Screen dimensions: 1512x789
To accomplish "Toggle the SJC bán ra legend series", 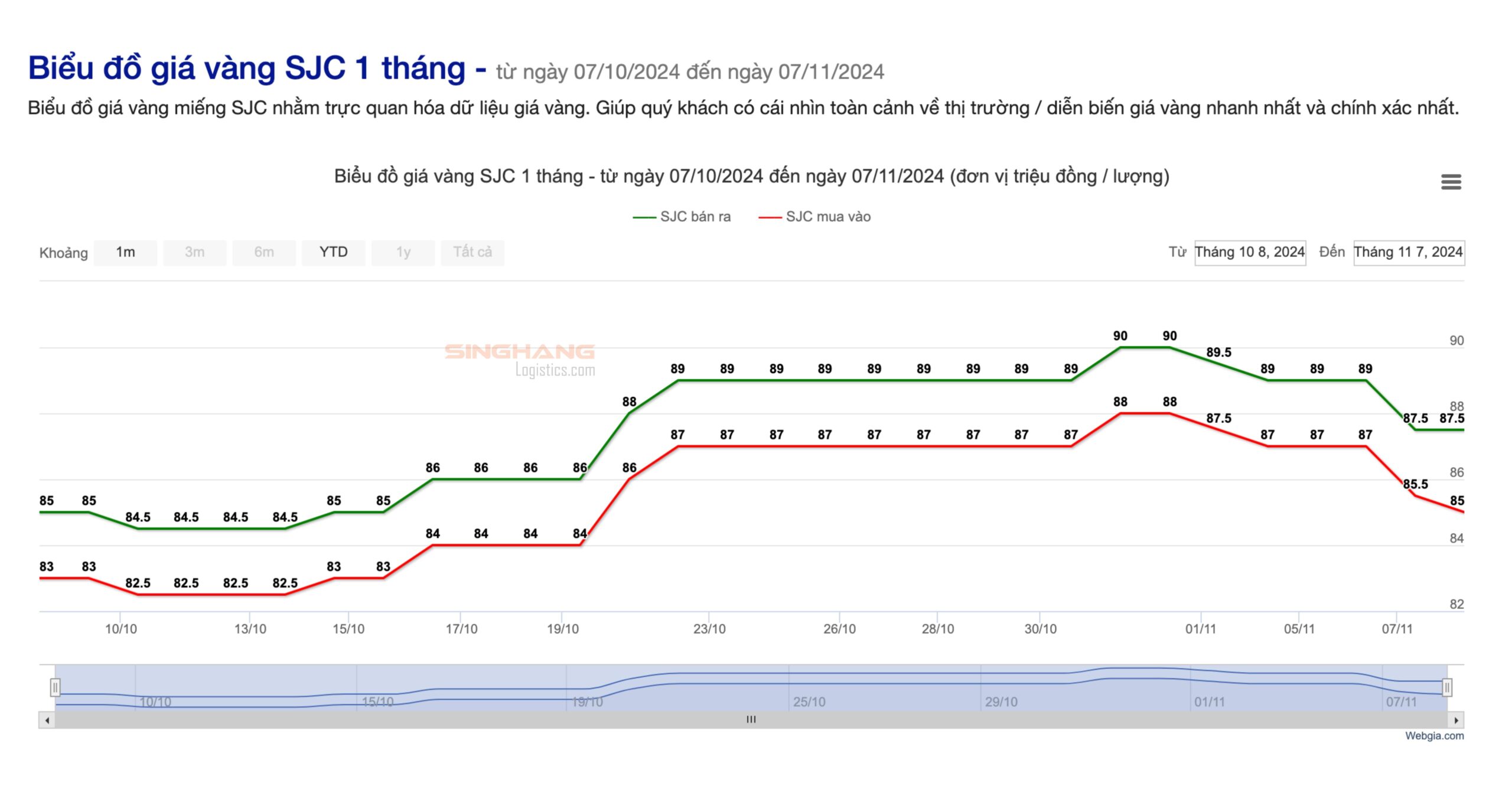I will (682, 217).
